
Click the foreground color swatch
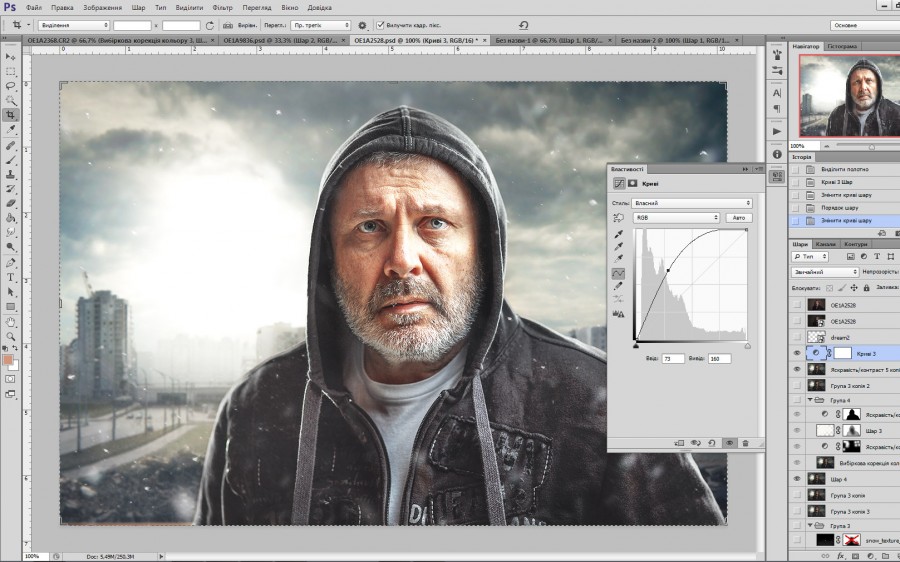pyautogui.click(x=8, y=360)
